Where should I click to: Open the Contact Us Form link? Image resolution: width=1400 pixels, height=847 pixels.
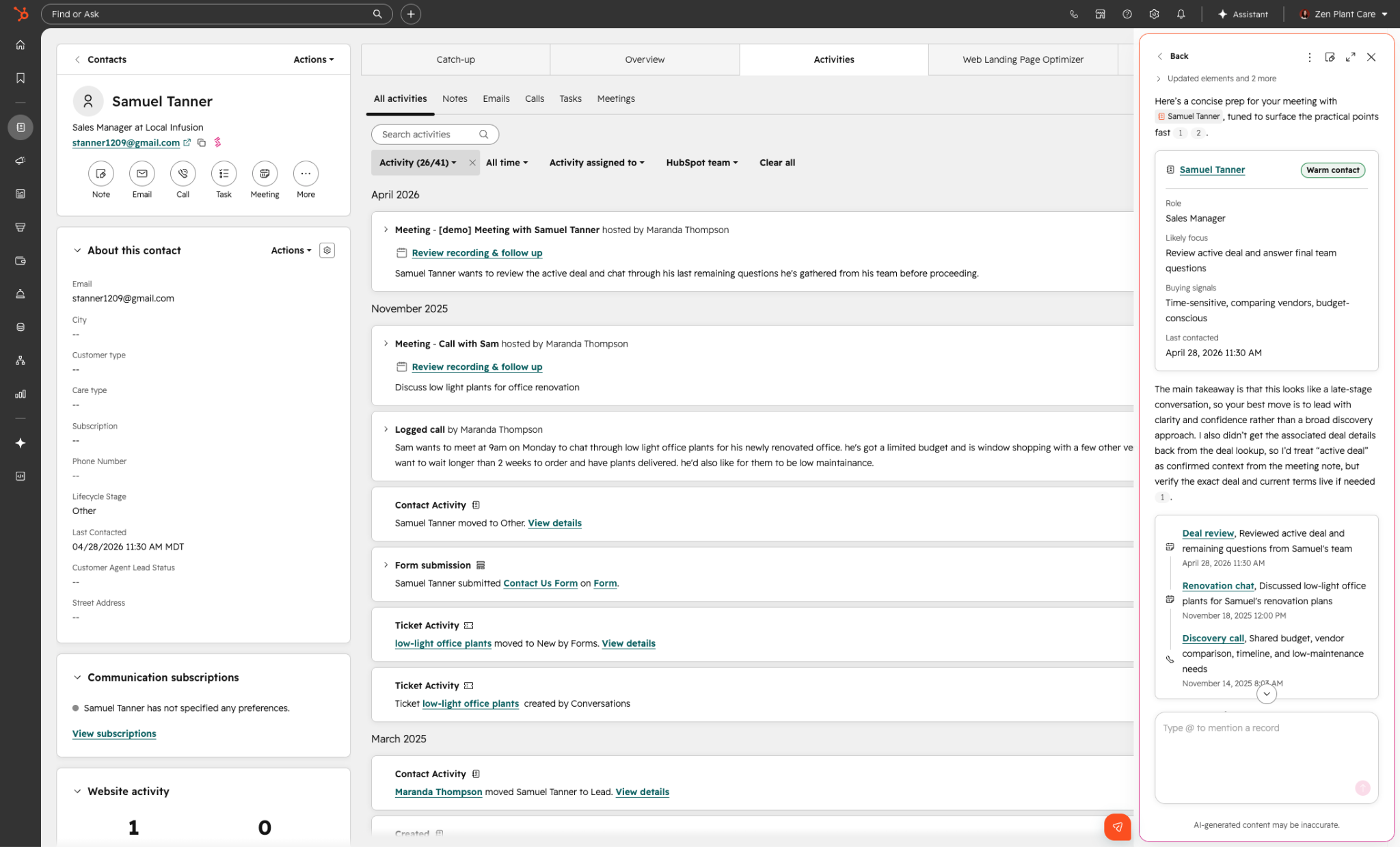tap(540, 583)
